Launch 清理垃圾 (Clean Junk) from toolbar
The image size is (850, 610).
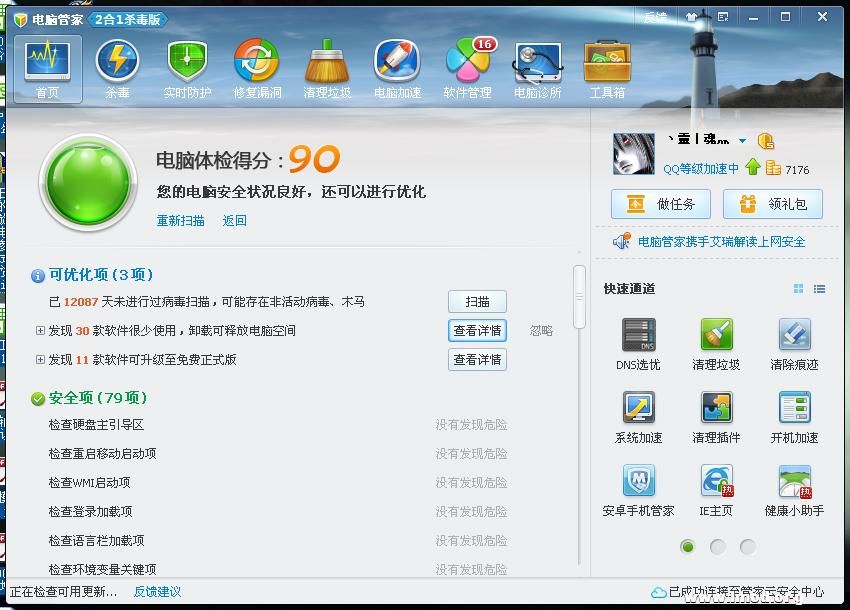(x=327, y=68)
